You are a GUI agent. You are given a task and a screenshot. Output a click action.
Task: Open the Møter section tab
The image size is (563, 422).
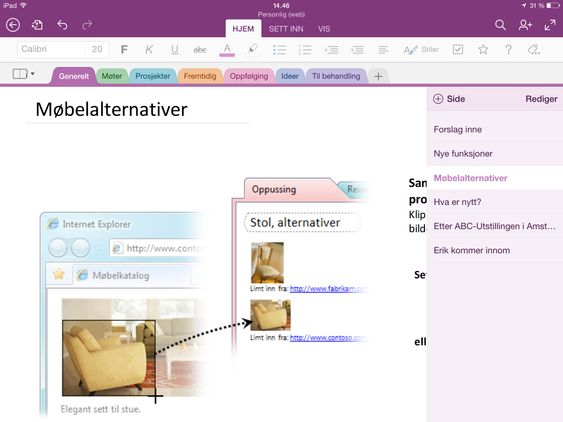click(x=112, y=76)
